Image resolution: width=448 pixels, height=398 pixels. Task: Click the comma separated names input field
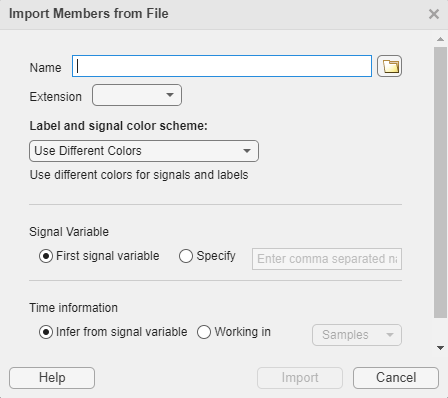(x=327, y=259)
